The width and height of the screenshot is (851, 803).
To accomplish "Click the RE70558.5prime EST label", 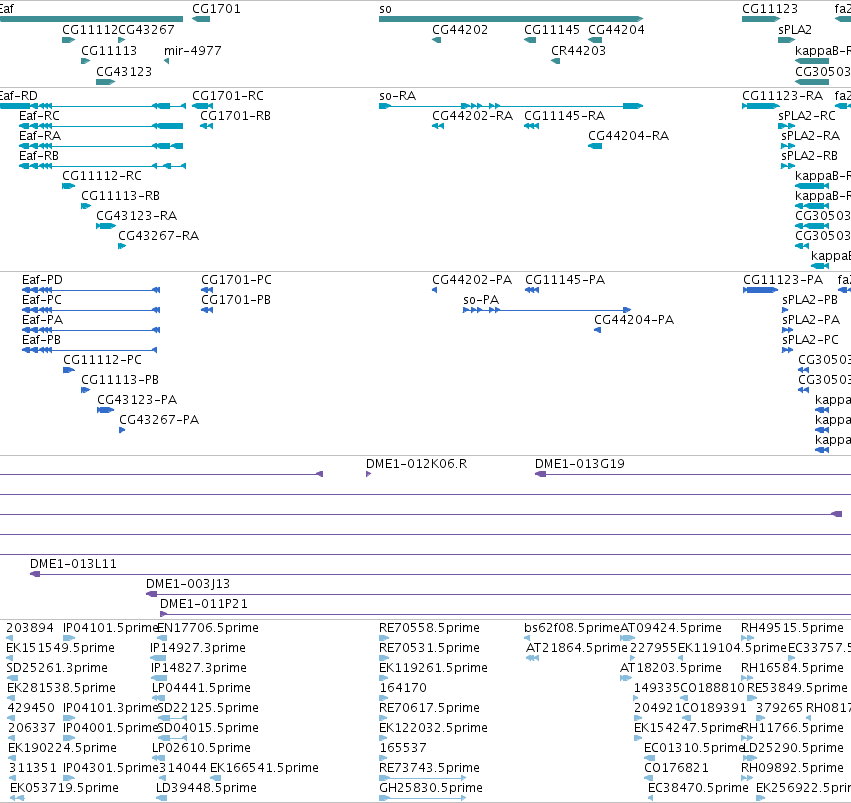I will [429, 628].
